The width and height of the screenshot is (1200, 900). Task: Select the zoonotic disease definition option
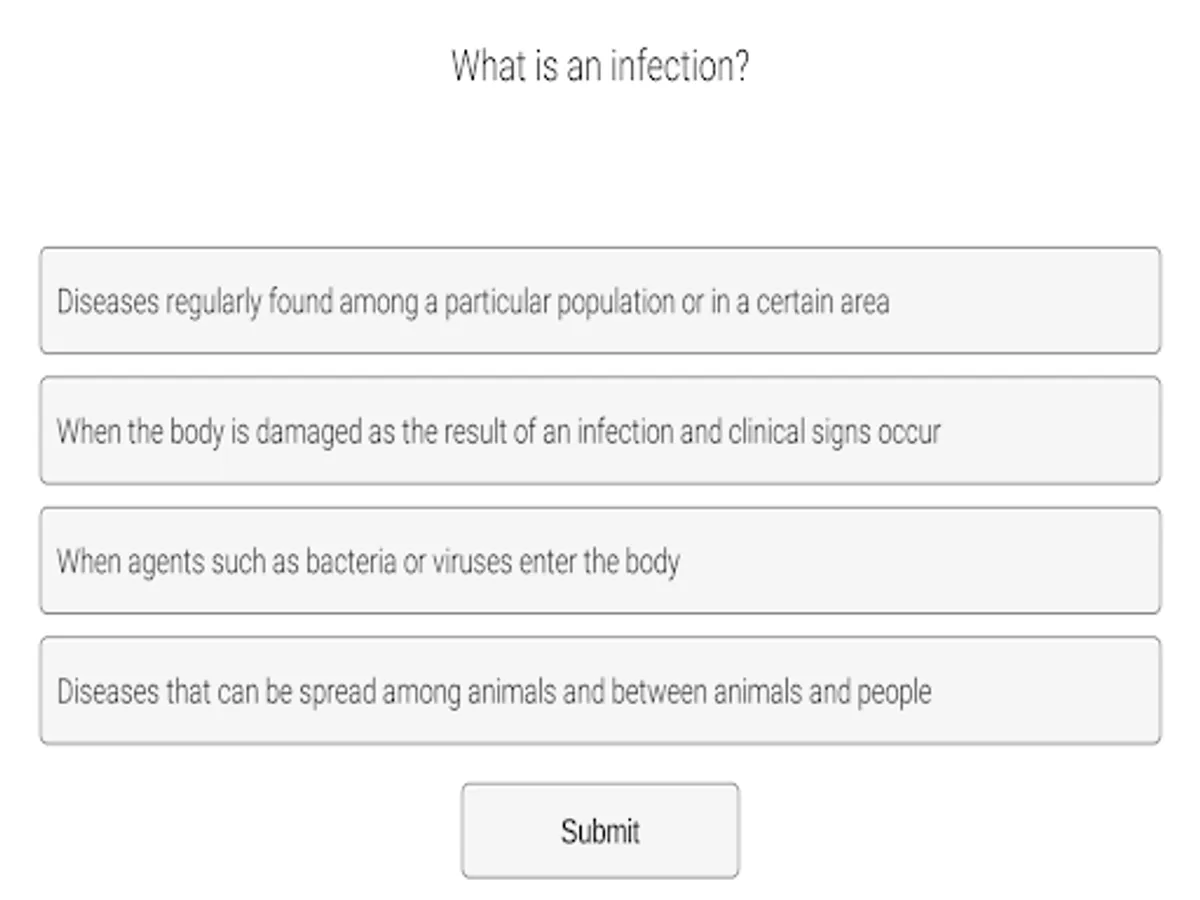(x=600, y=691)
